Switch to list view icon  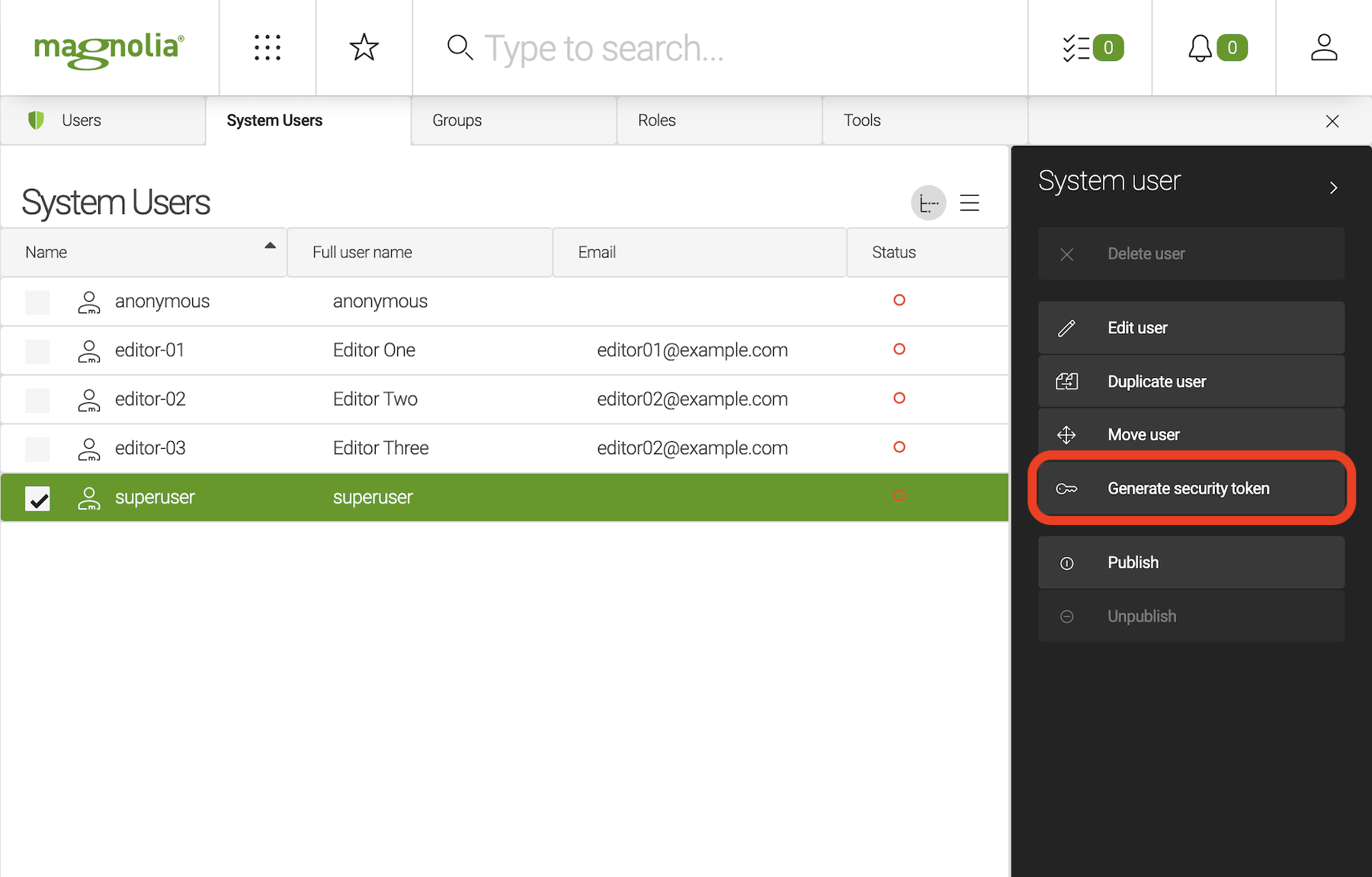coord(970,203)
